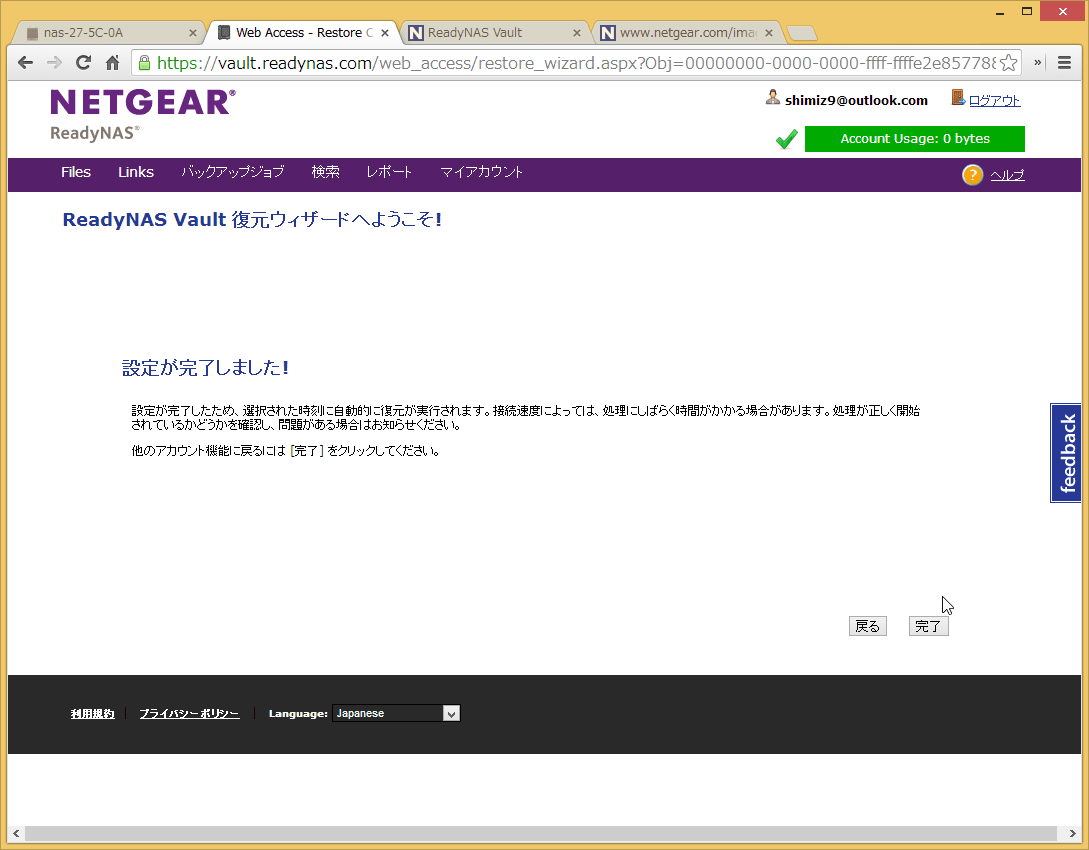Go to browser home page icon
The width and height of the screenshot is (1089, 850).
pyautogui.click(x=112, y=62)
